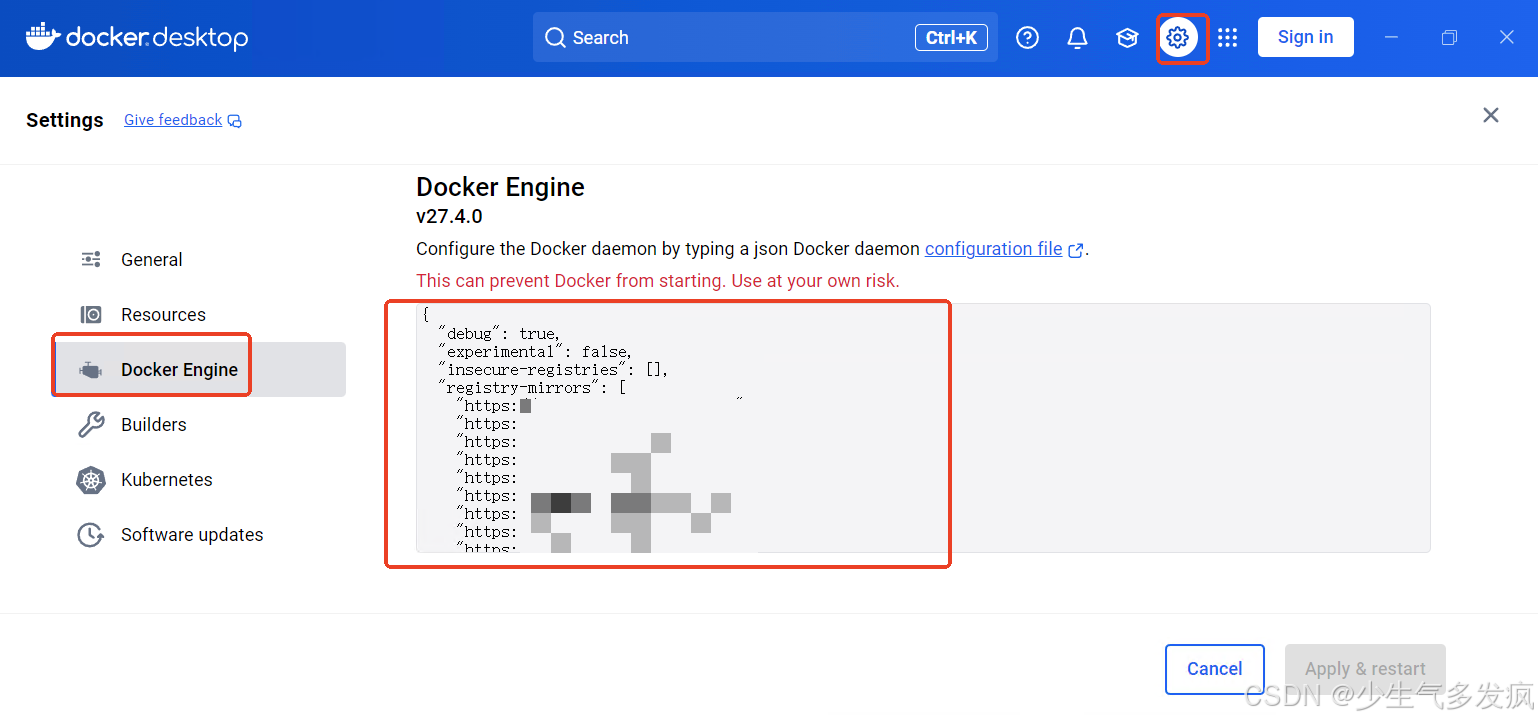Close the Settings panel with the X
The image size is (1538, 722).
tap(1491, 115)
